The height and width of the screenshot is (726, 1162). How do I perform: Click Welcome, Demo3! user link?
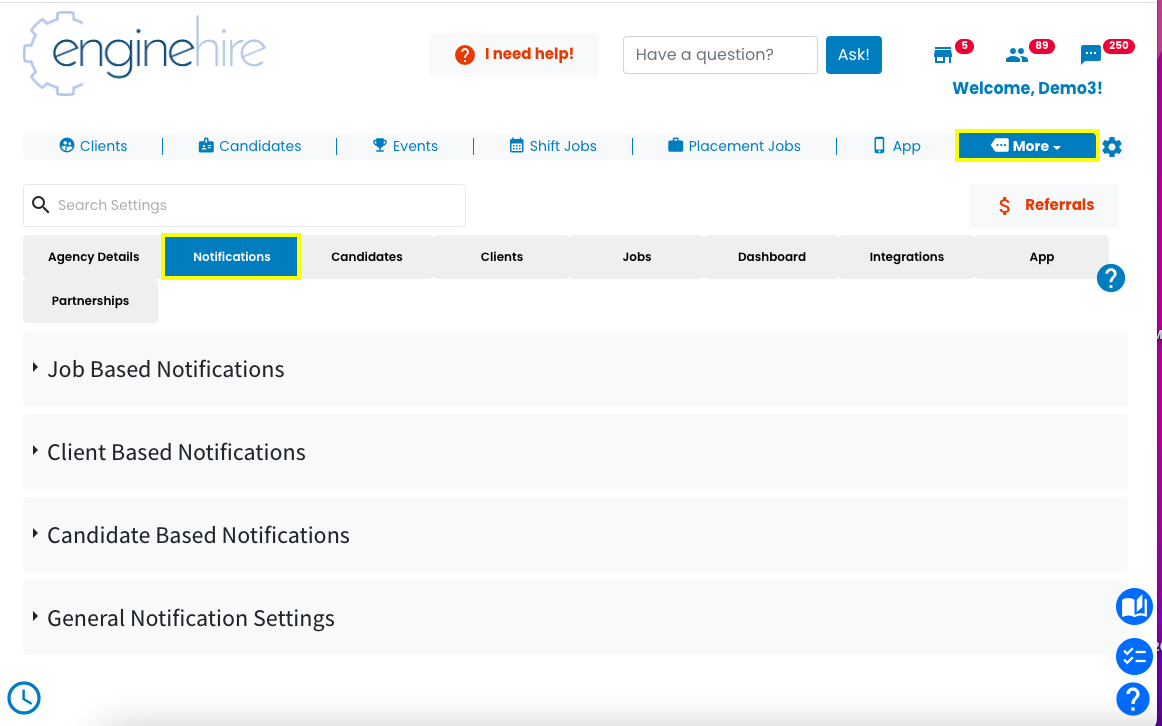click(1026, 88)
